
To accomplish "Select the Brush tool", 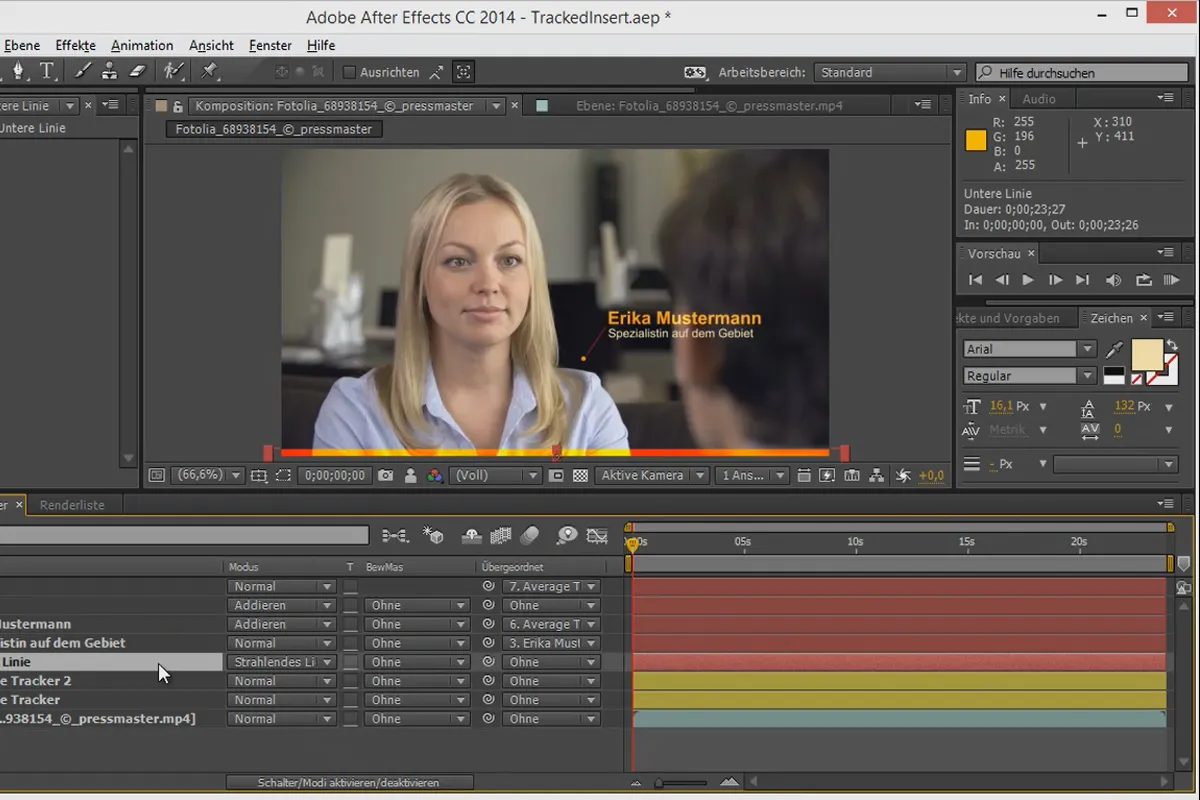I will point(84,72).
